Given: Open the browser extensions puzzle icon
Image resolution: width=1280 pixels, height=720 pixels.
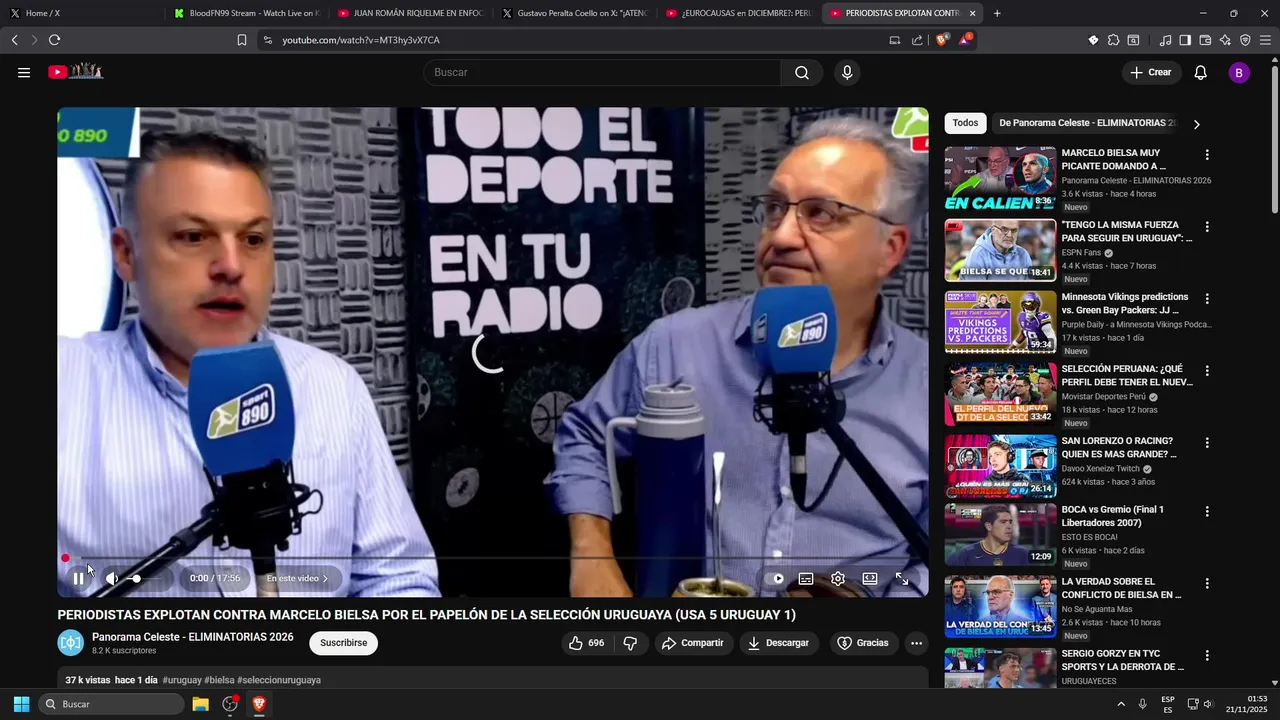Looking at the screenshot, I should click(1113, 40).
